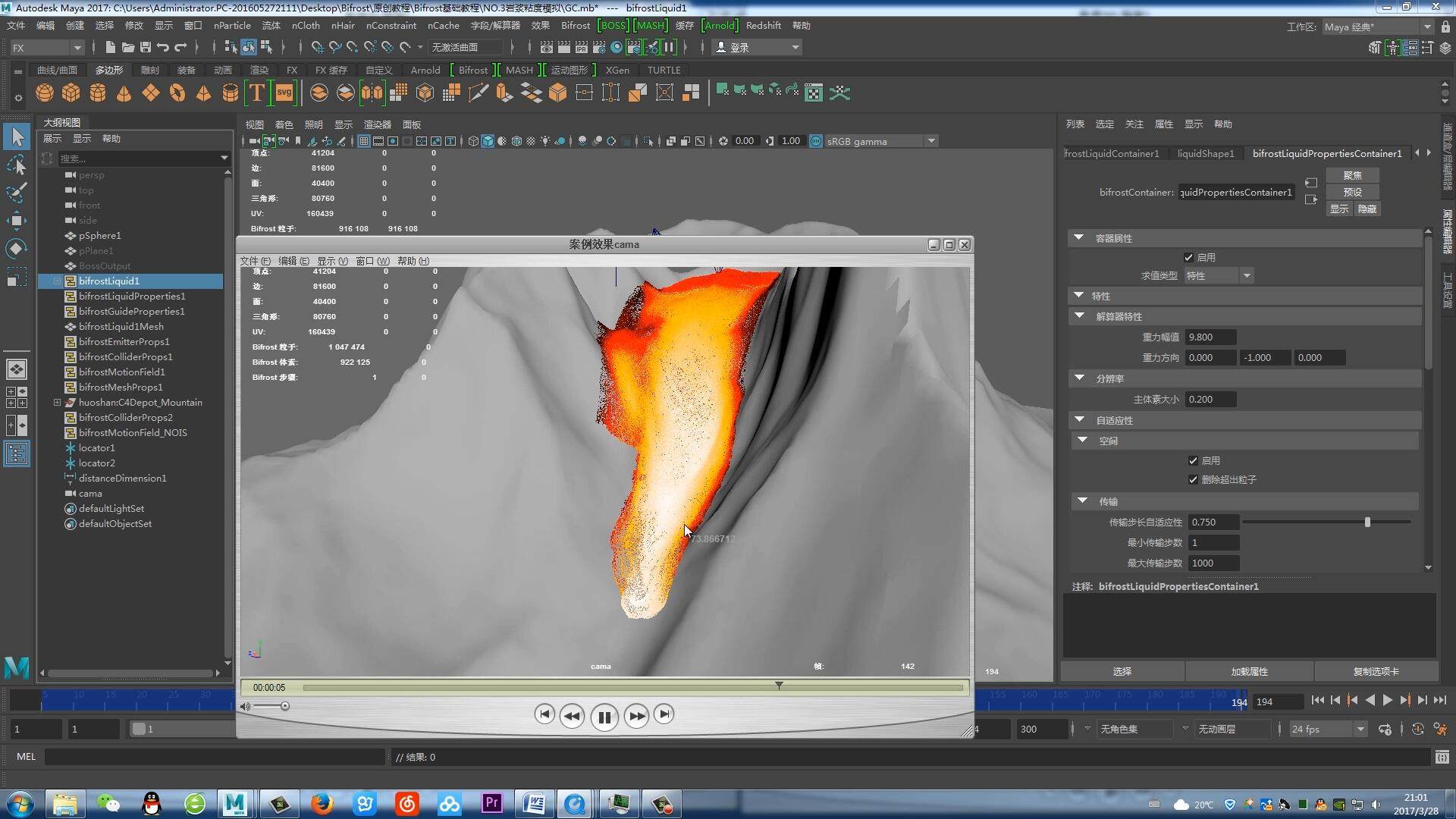Click the 预设 button
Viewport: 1456px width, 819px height.
click(1352, 192)
